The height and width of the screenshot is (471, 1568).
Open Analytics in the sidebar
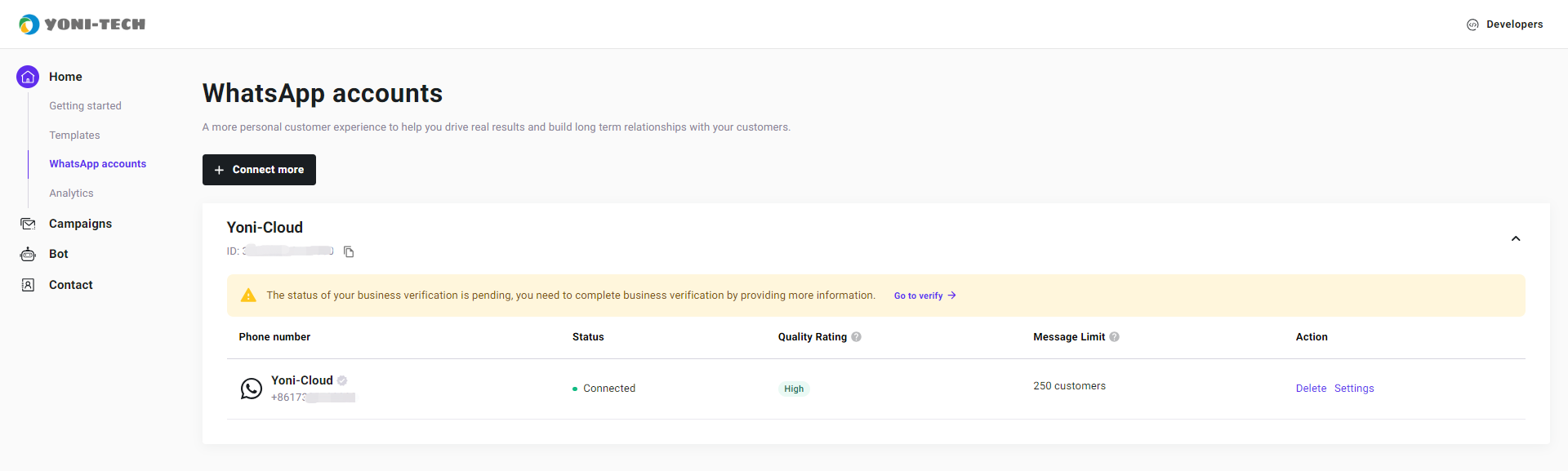click(71, 193)
